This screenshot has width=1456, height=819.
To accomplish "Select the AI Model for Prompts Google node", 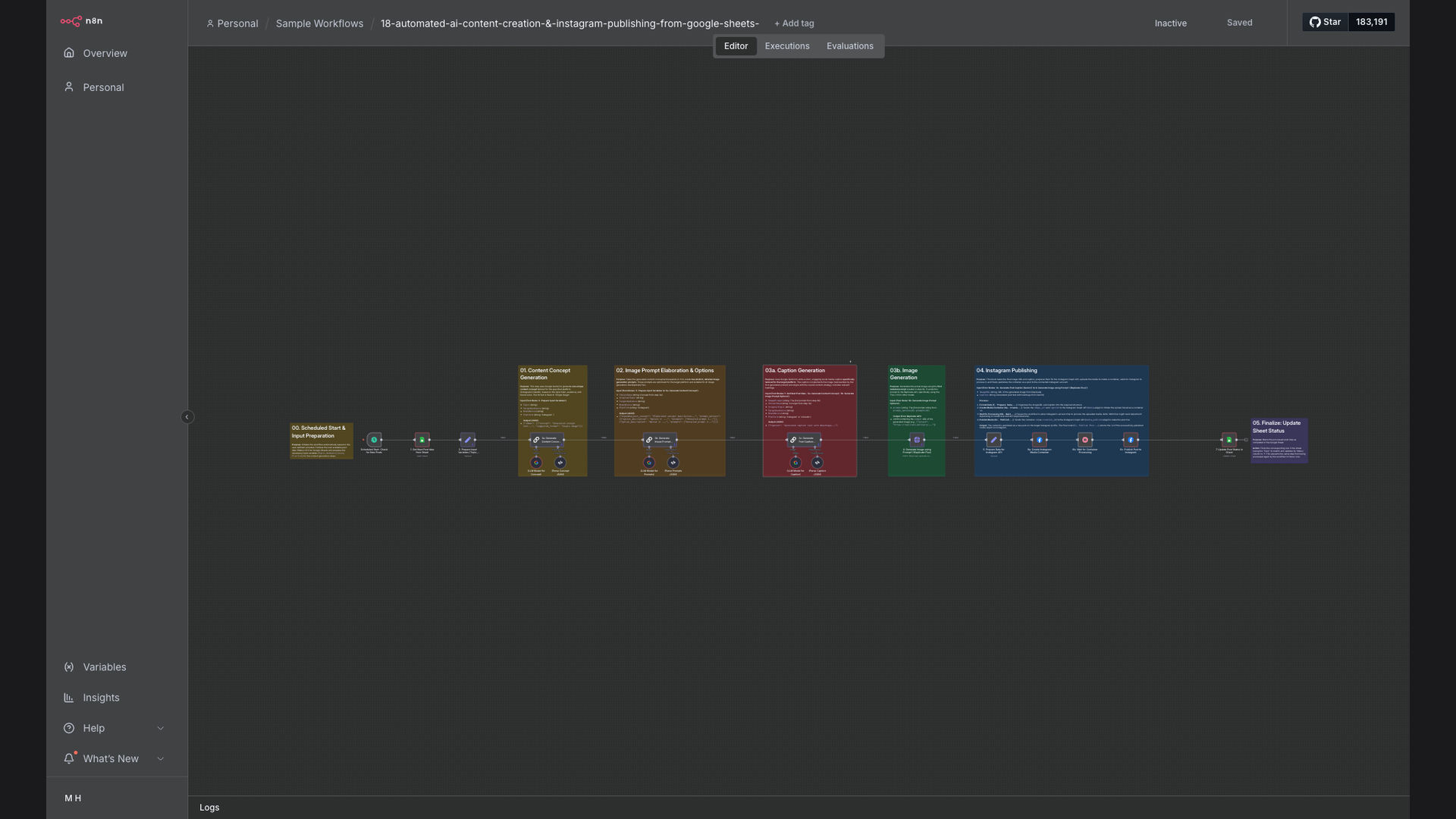I will [x=649, y=463].
